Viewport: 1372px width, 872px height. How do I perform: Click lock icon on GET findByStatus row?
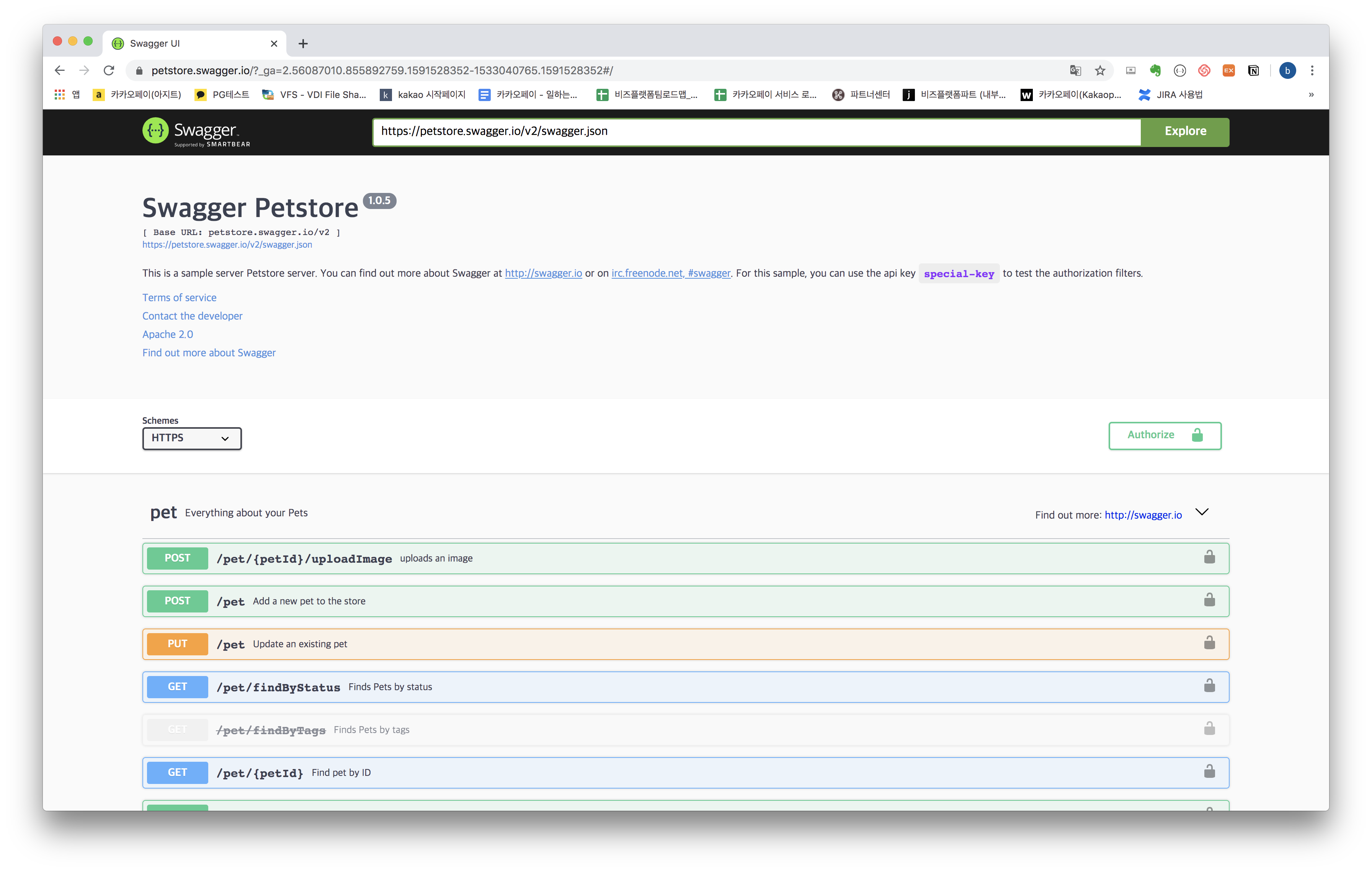pos(1209,686)
